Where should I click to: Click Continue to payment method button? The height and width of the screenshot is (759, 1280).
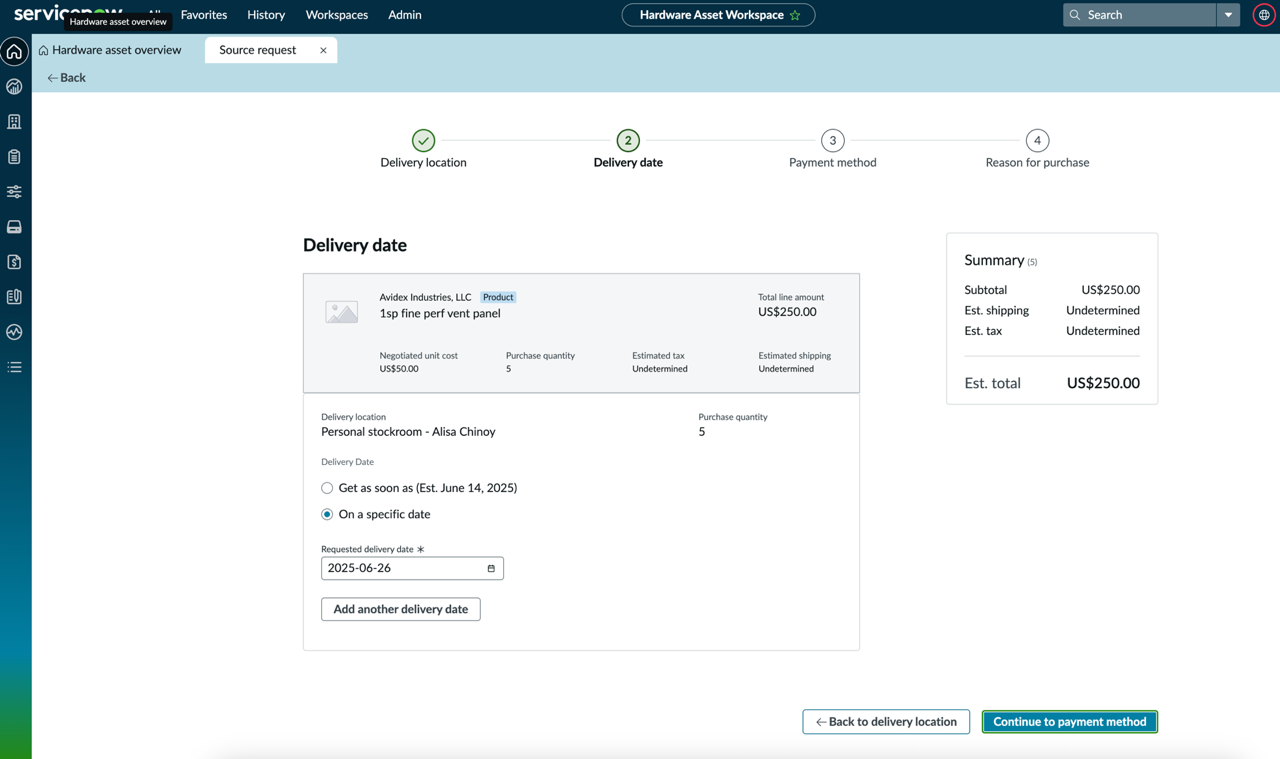[1070, 721]
